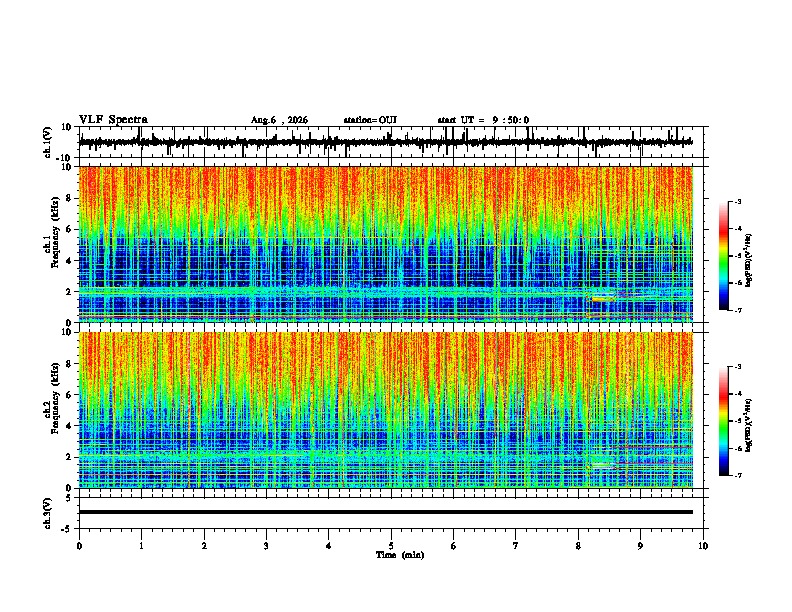
Task: Click the "station=OUI" header label
Action: click(370, 120)
